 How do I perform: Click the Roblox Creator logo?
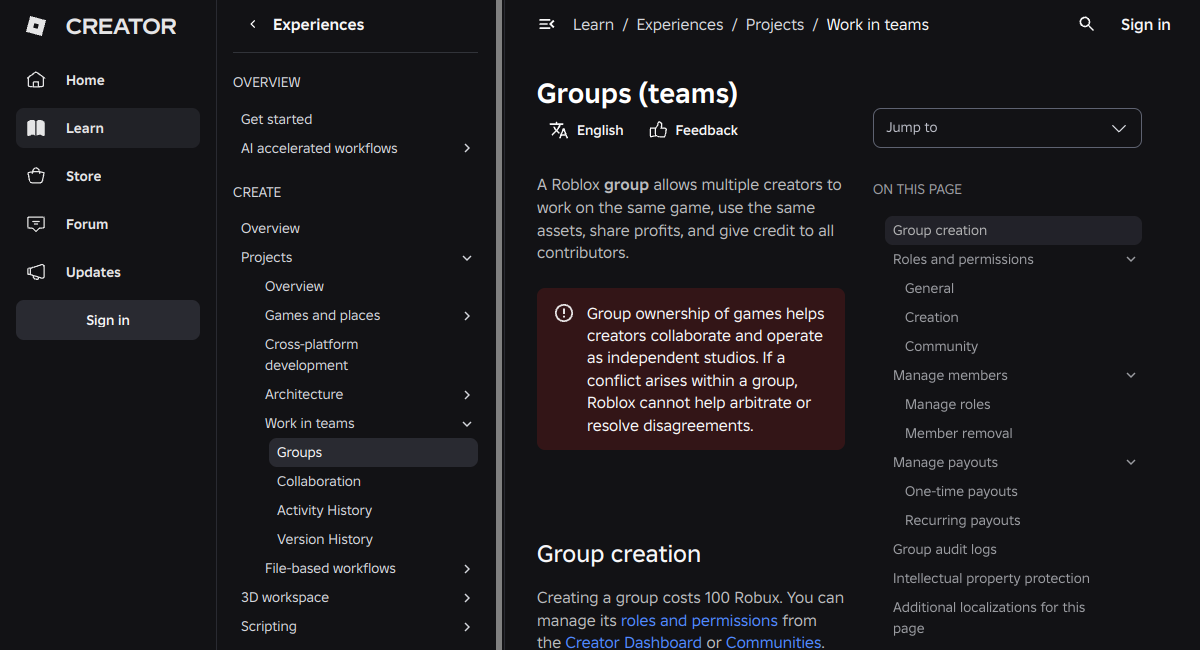click(x=100, y=27)
